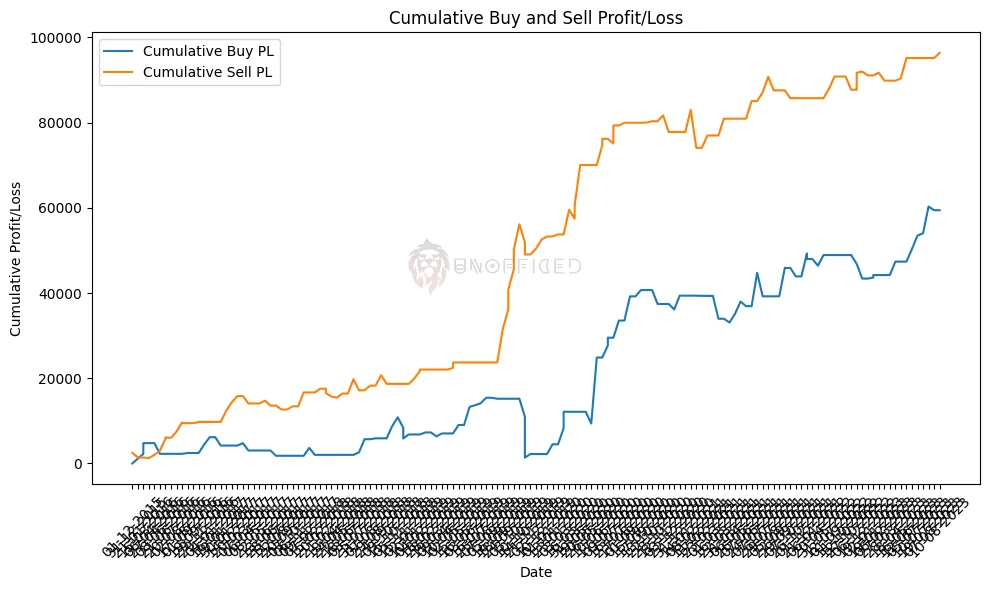
Task: Select the Cumulative Sell PL legend label
Action: click(x=207, y=71)
